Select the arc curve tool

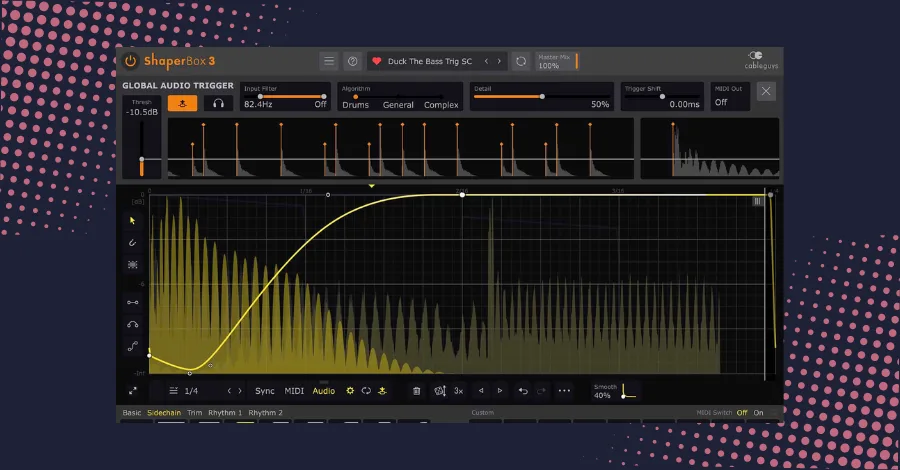pyautogui.click(x=133, y=324)
